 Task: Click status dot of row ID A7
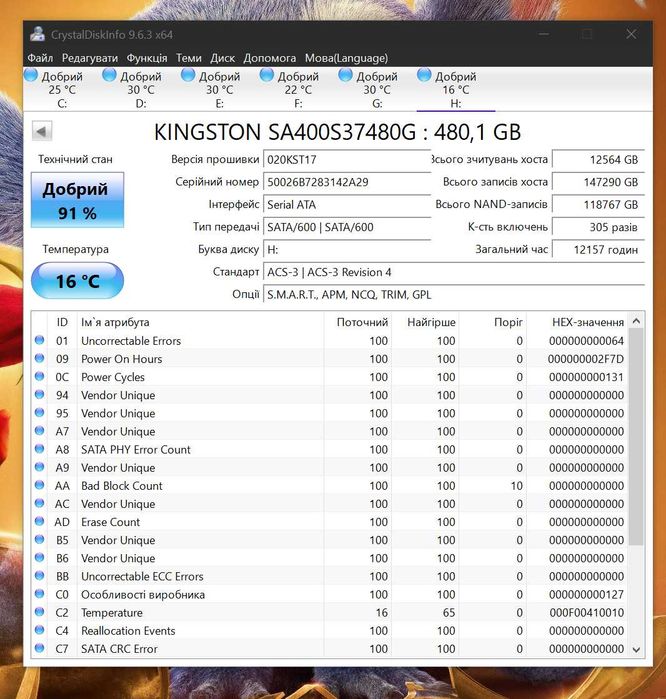[40, 431]
